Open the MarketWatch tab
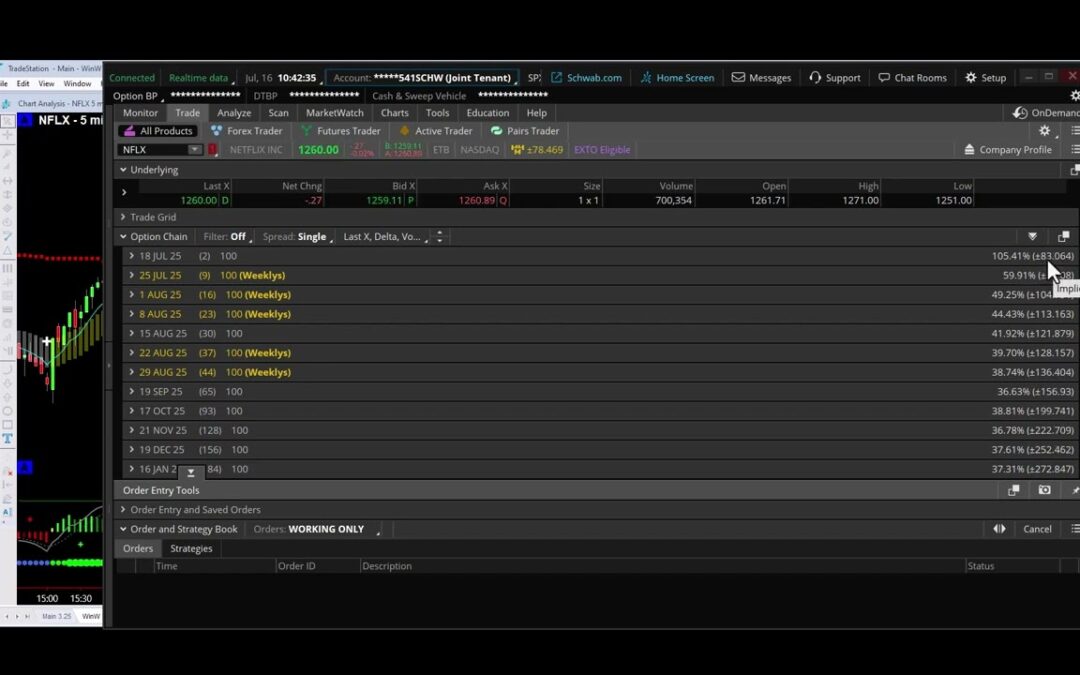Viewport: 1080px width, 675px height. pos(335,113)
